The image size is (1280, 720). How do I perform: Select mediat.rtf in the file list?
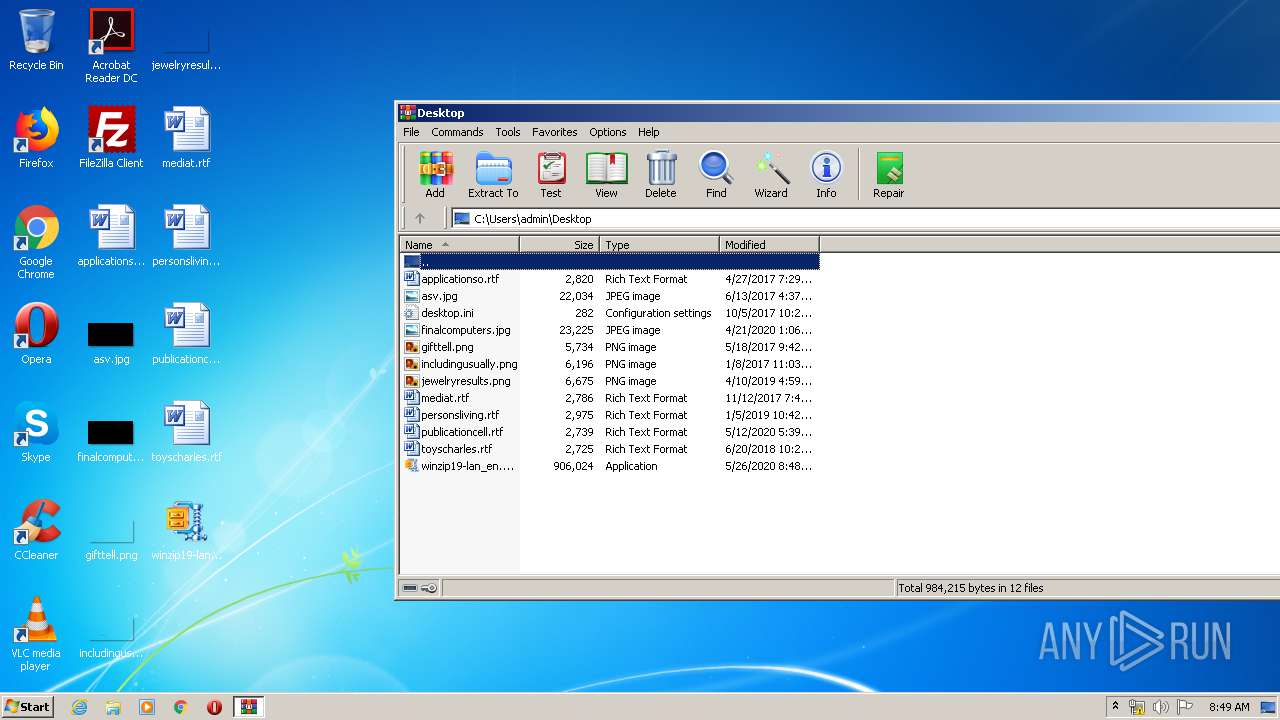coord(610,398)
